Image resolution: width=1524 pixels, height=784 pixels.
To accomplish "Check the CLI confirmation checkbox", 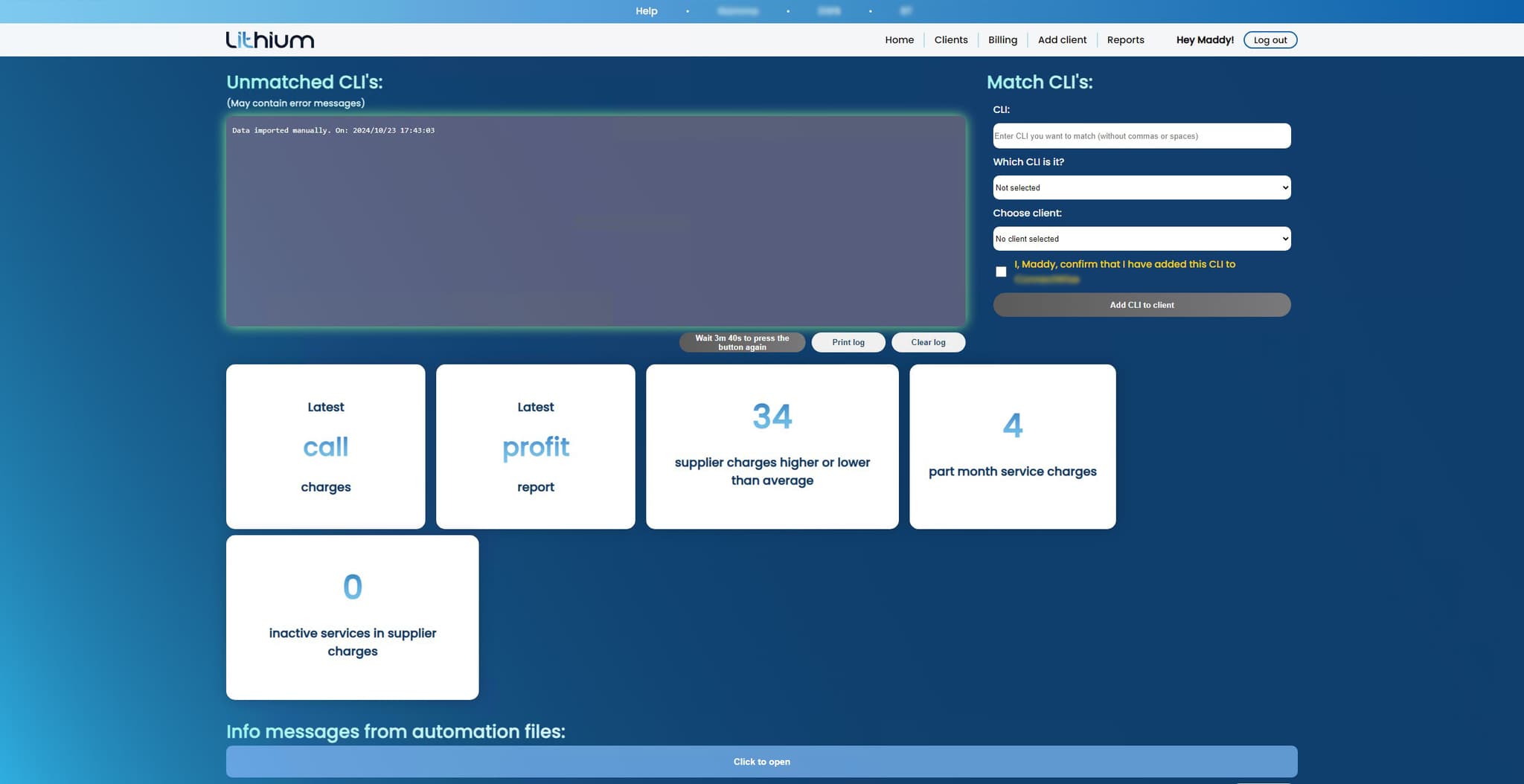I will pyautogui.click(x=1001, y=271).
